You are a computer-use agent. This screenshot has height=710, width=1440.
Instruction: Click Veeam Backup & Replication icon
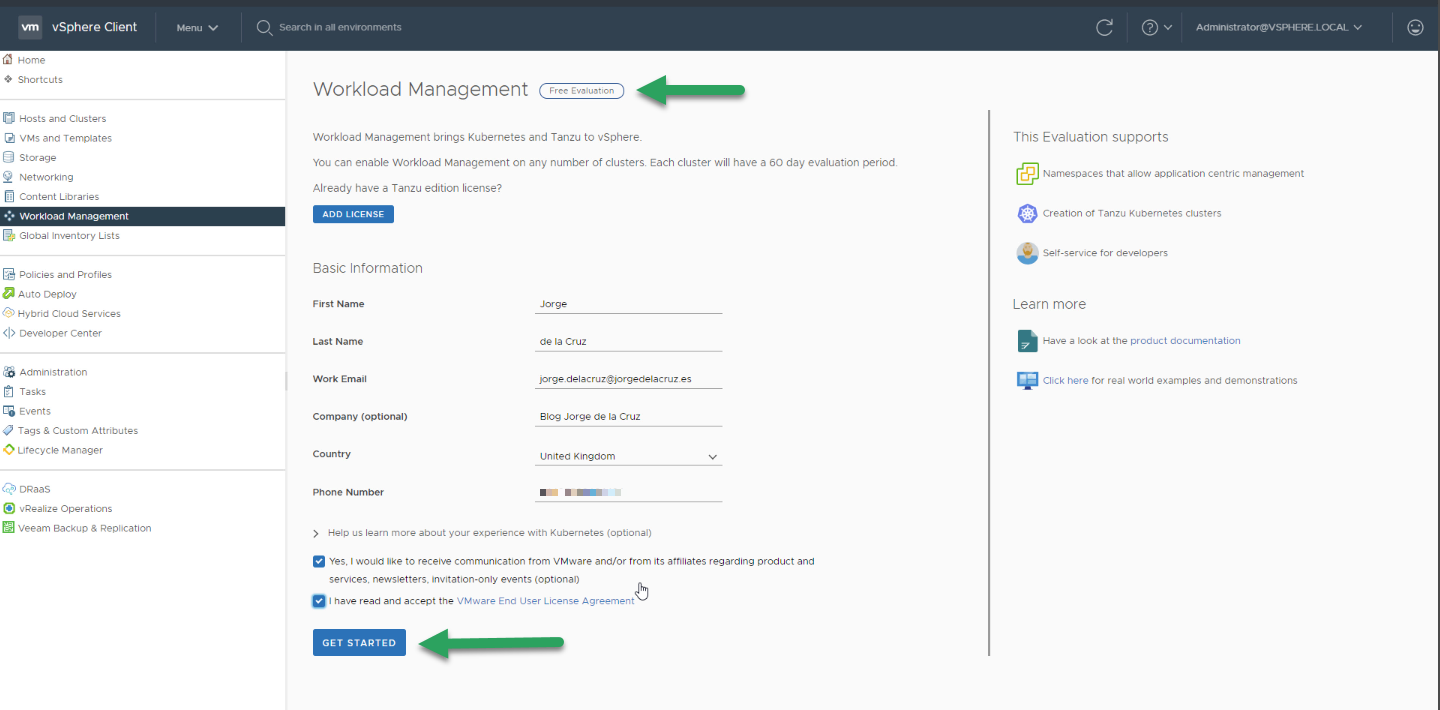pyautogui.click(x=9, y=528)
